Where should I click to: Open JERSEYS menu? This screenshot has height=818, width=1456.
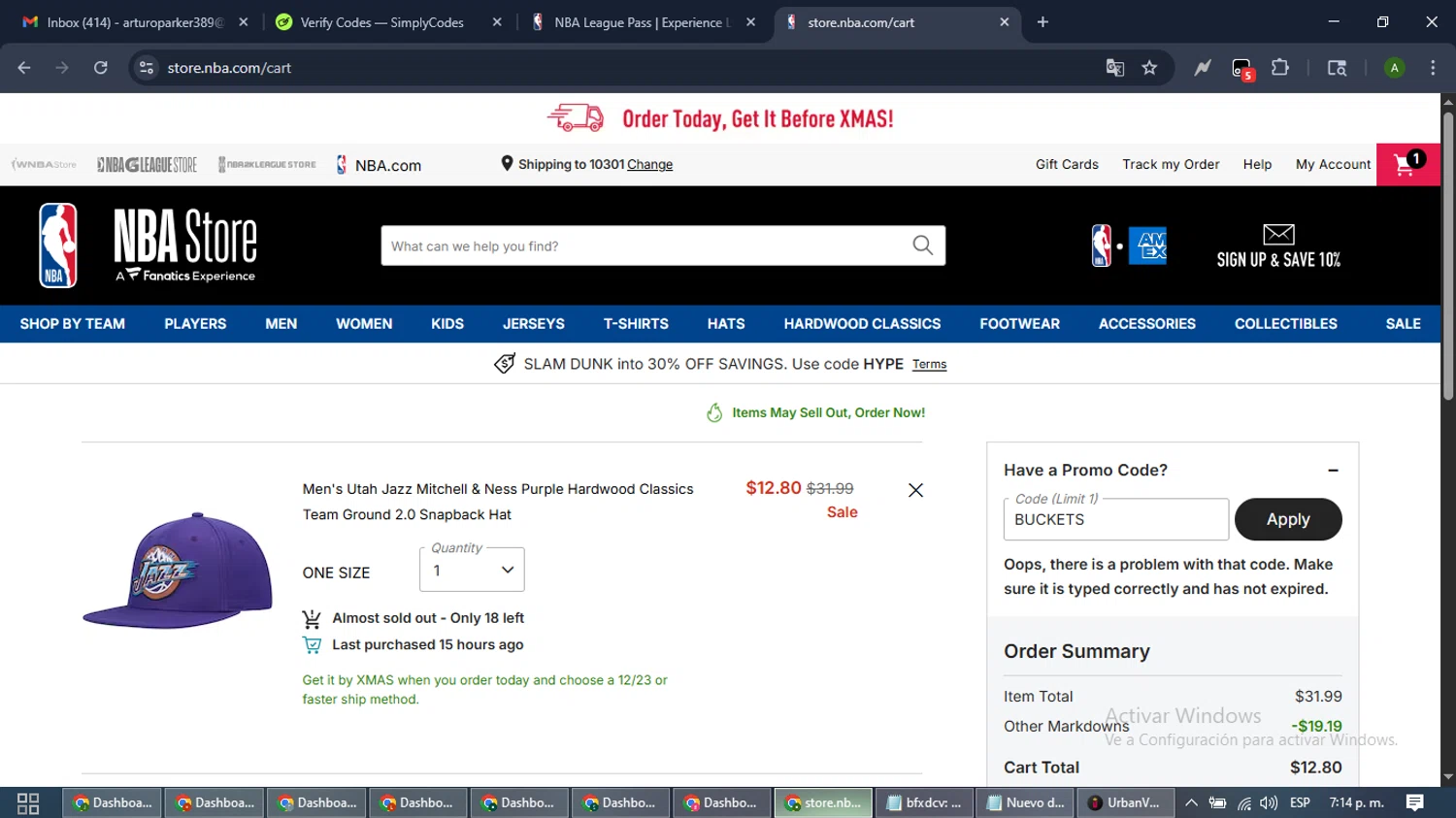[534, 324]
